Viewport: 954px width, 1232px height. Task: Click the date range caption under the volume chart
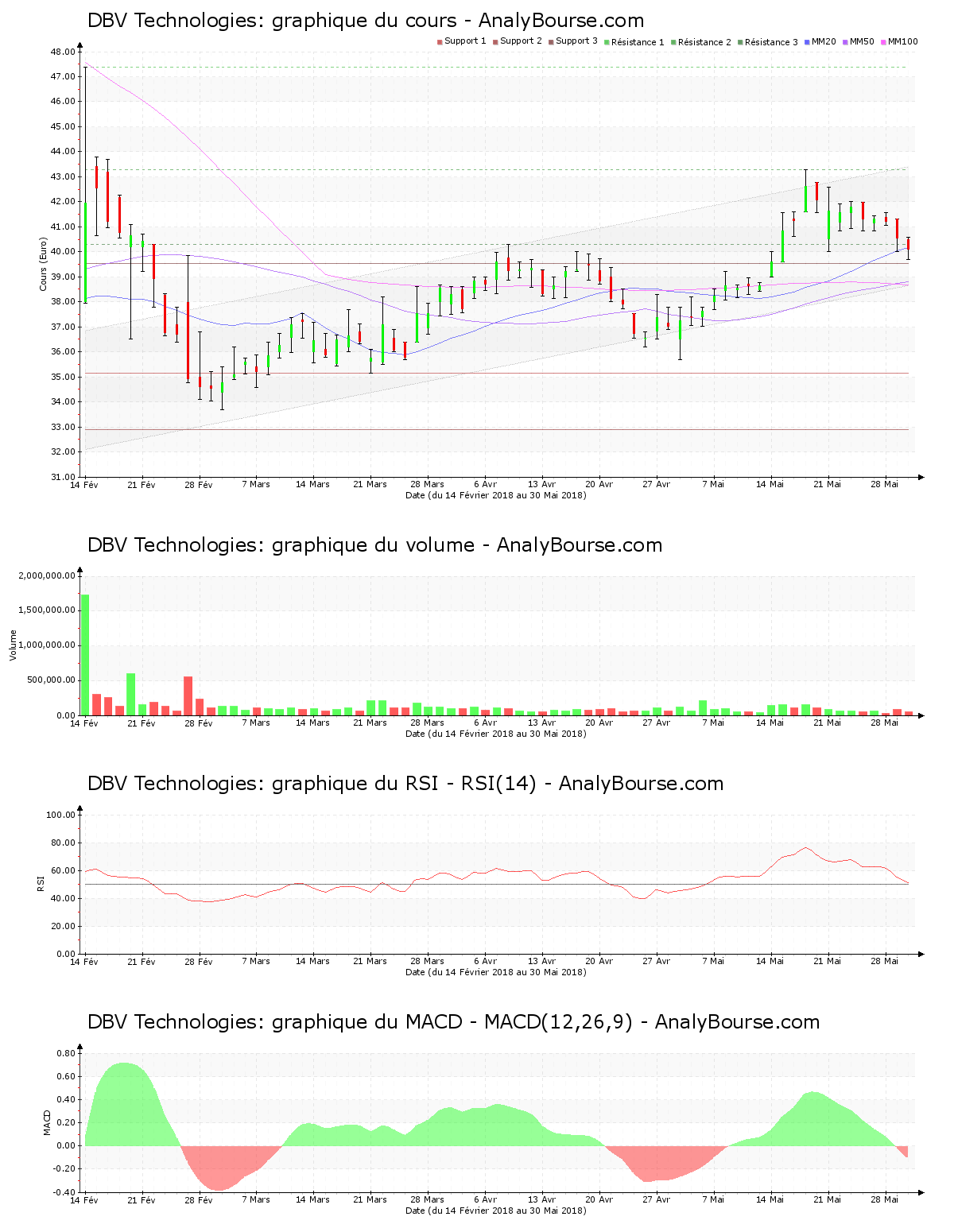point(496,734)
